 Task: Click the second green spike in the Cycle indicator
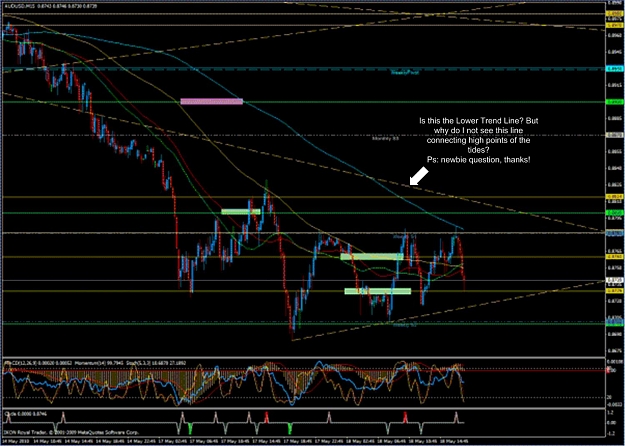click(x=290, y=429)
